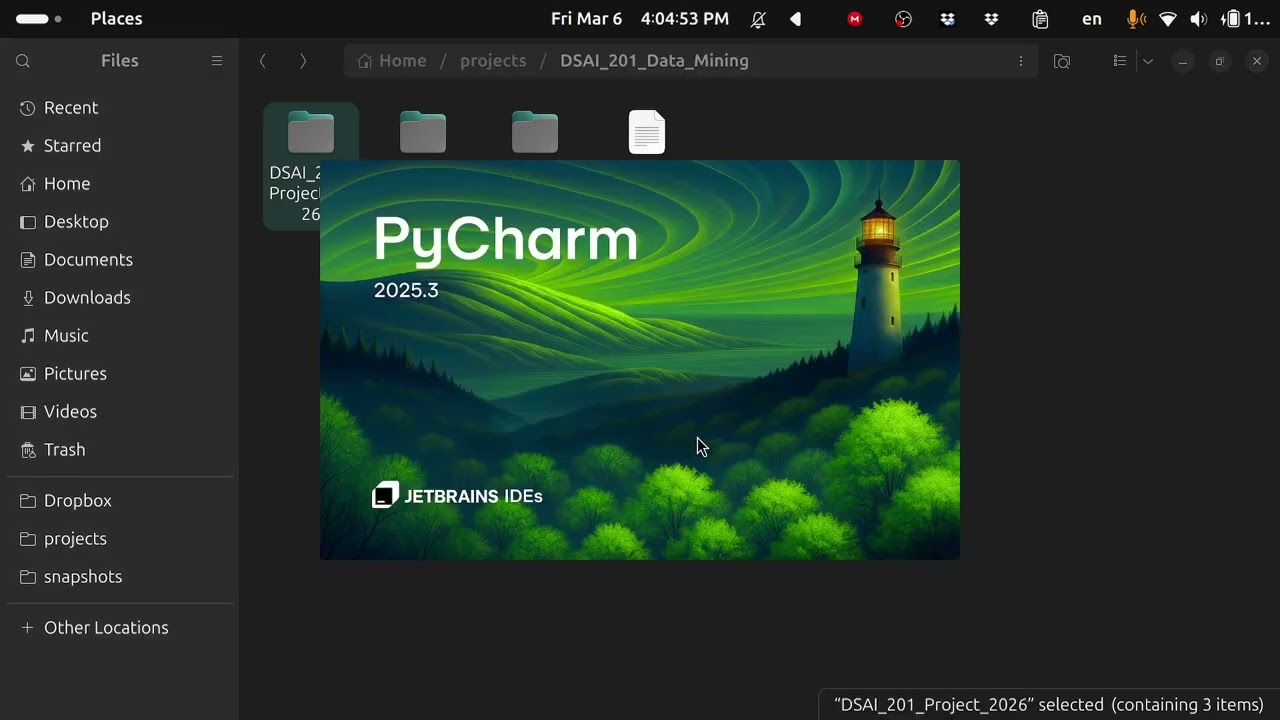Click Home in the path bar

click(392, 61)
